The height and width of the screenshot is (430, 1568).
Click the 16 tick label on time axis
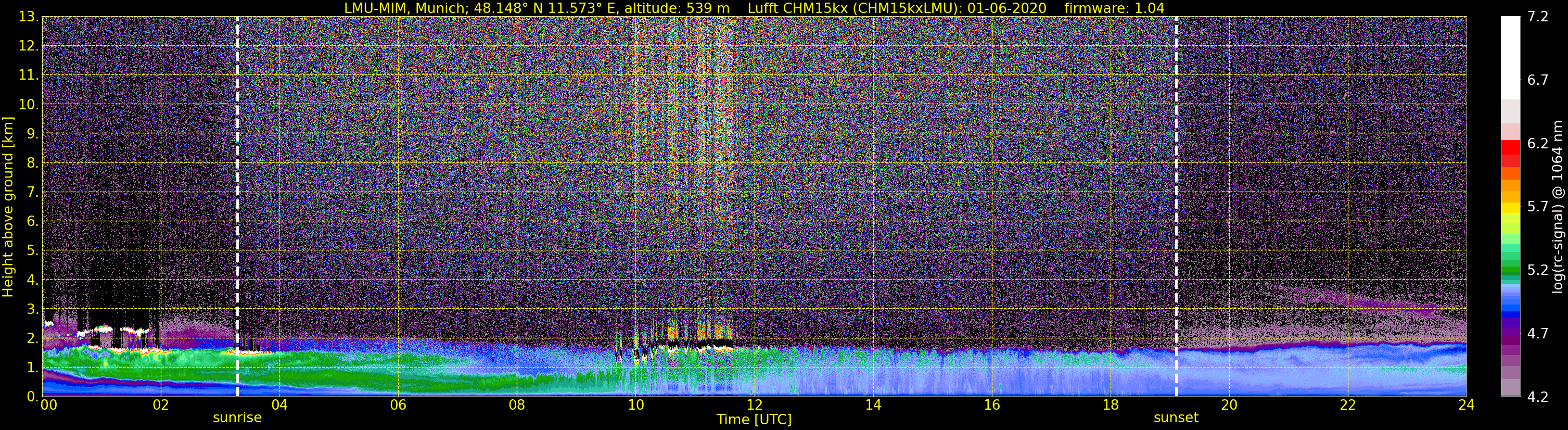pyautogui.click(x=991, y=404)
